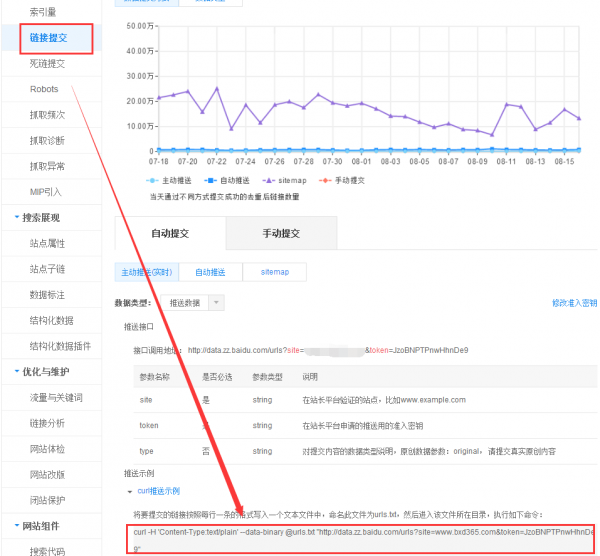Select the 自动推送 sub-tab
This screenshot has width=600, height=556.
pos(210,272)
